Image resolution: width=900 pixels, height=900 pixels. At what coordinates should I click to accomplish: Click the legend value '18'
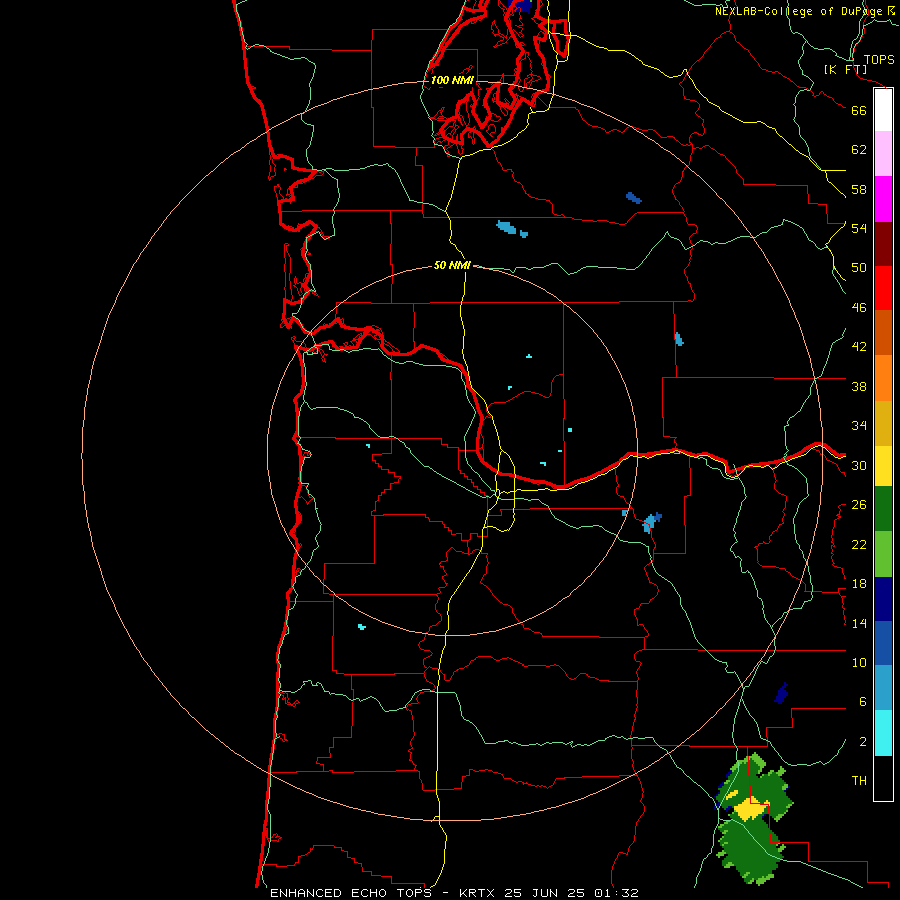coord(859,584)
